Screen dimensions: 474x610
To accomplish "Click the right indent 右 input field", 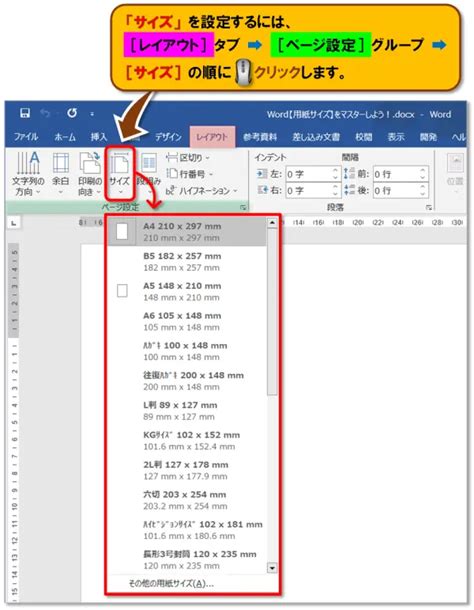I will 313,191.
